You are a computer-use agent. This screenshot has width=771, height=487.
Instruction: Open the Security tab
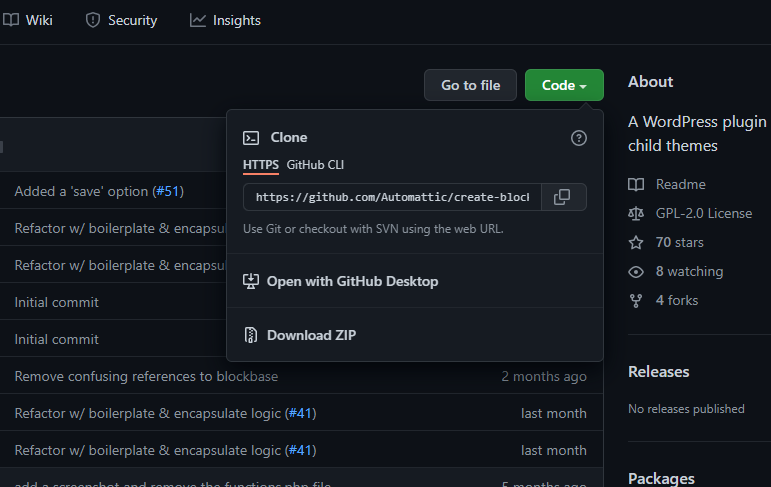121,20
